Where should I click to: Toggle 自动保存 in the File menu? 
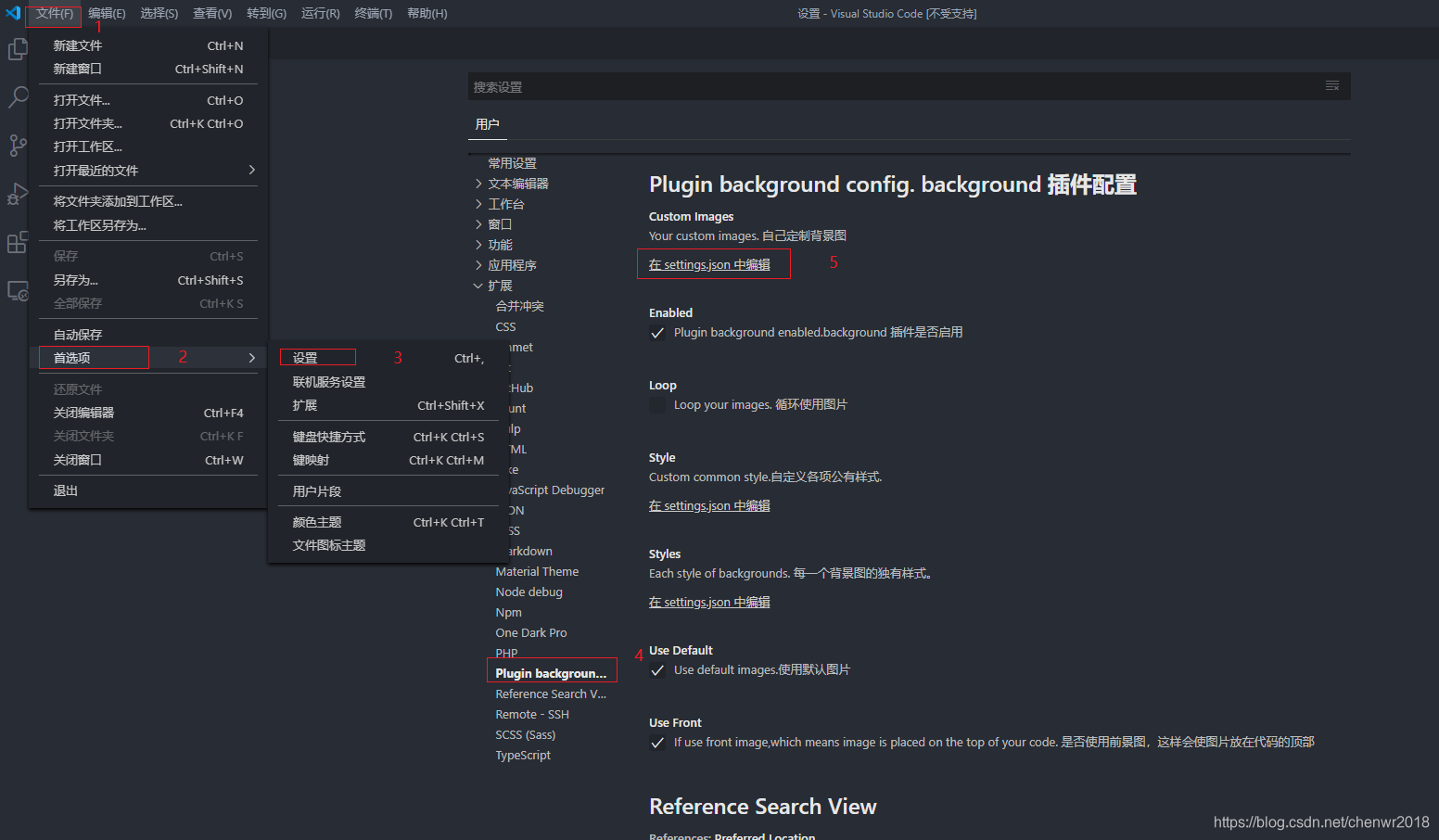click(148, 335)
